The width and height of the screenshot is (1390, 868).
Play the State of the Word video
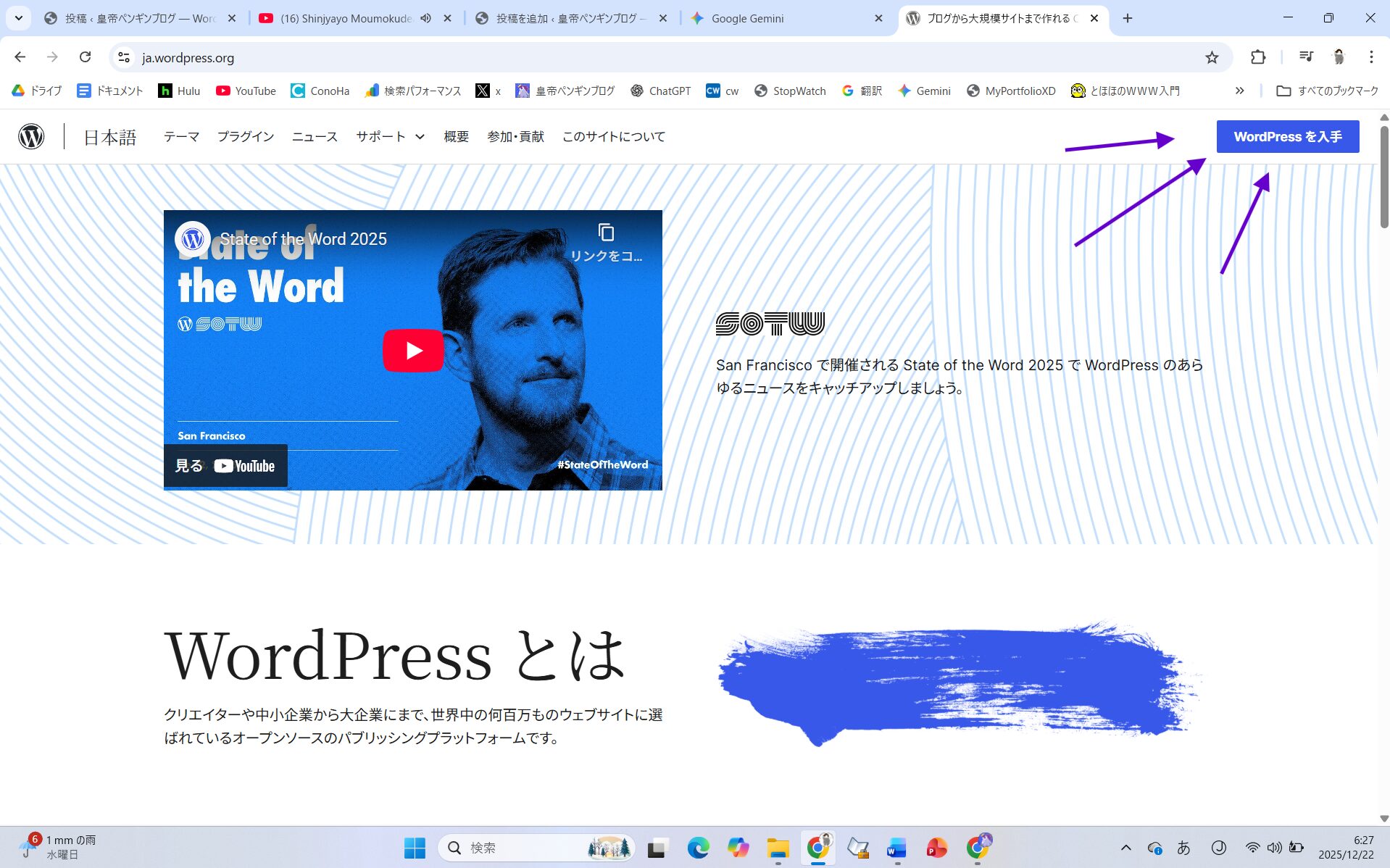point(413,351)
